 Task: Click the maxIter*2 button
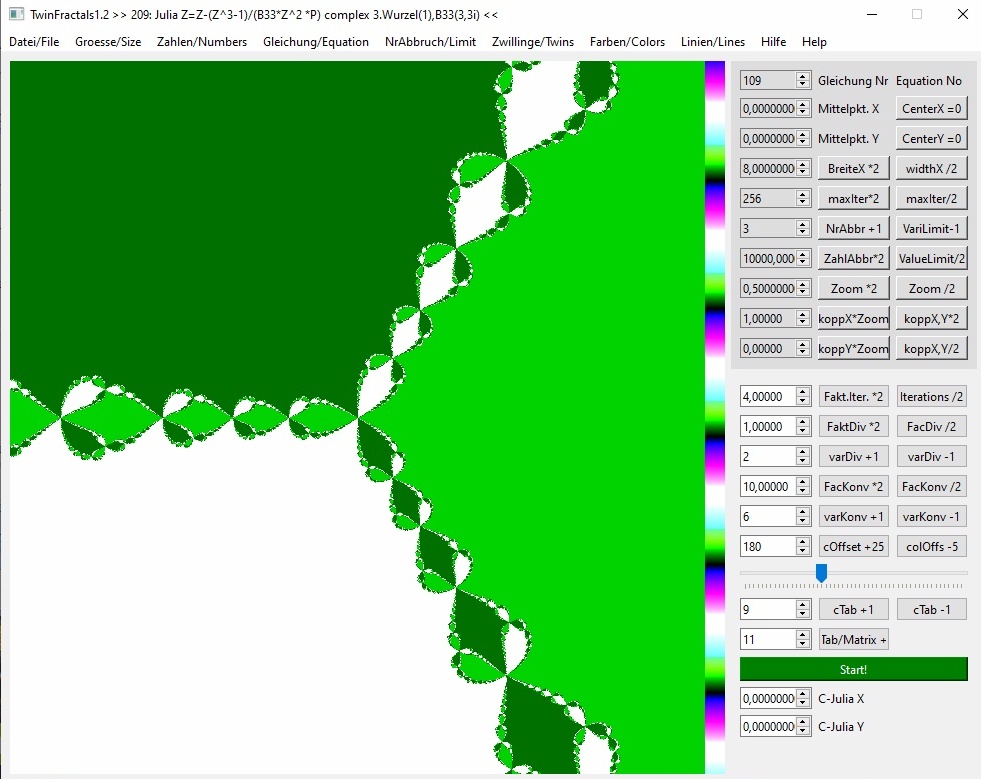pos(853,198)
